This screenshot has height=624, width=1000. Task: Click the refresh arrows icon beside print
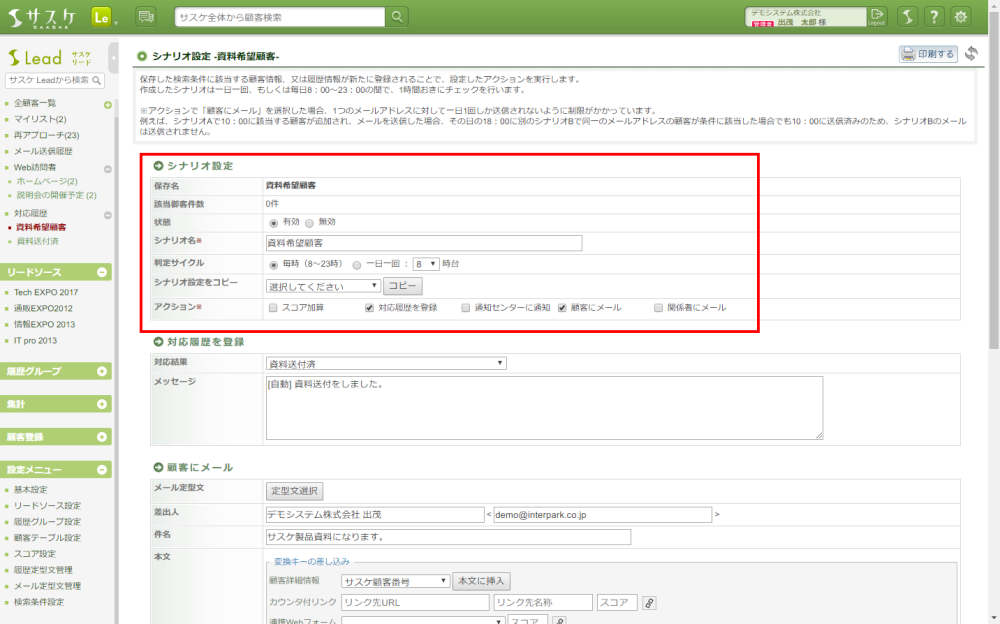tap(970, 54)
